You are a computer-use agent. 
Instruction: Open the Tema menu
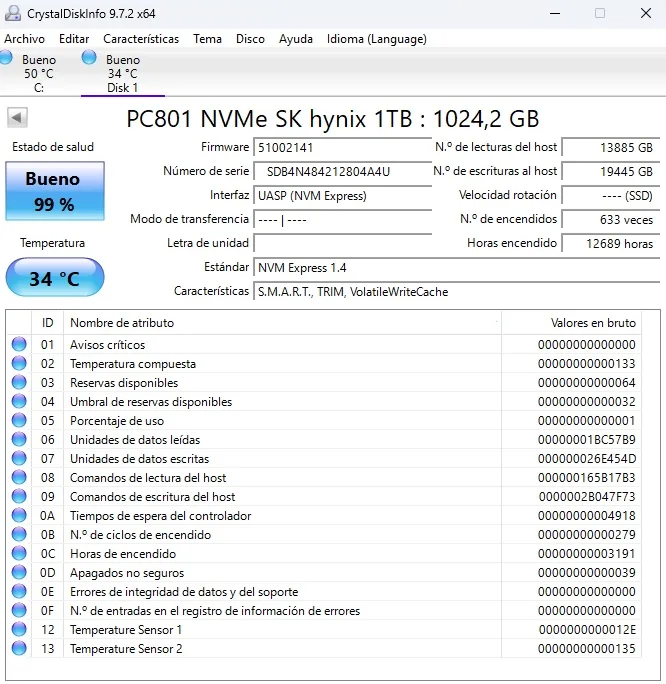(x=208, y=39)
